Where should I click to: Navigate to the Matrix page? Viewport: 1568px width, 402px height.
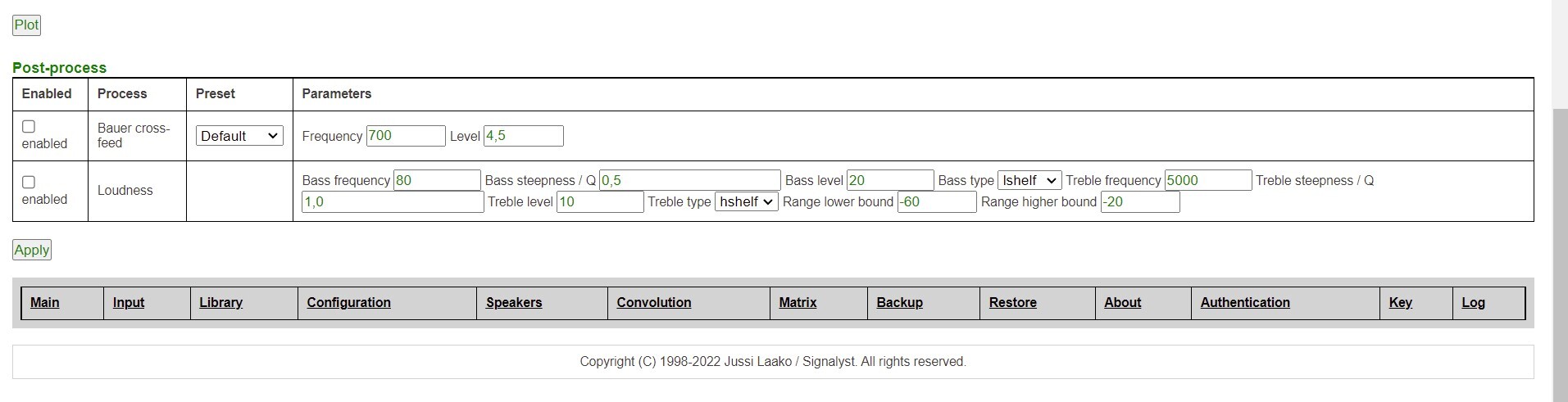pyautogui.click(x=798, y=302)
